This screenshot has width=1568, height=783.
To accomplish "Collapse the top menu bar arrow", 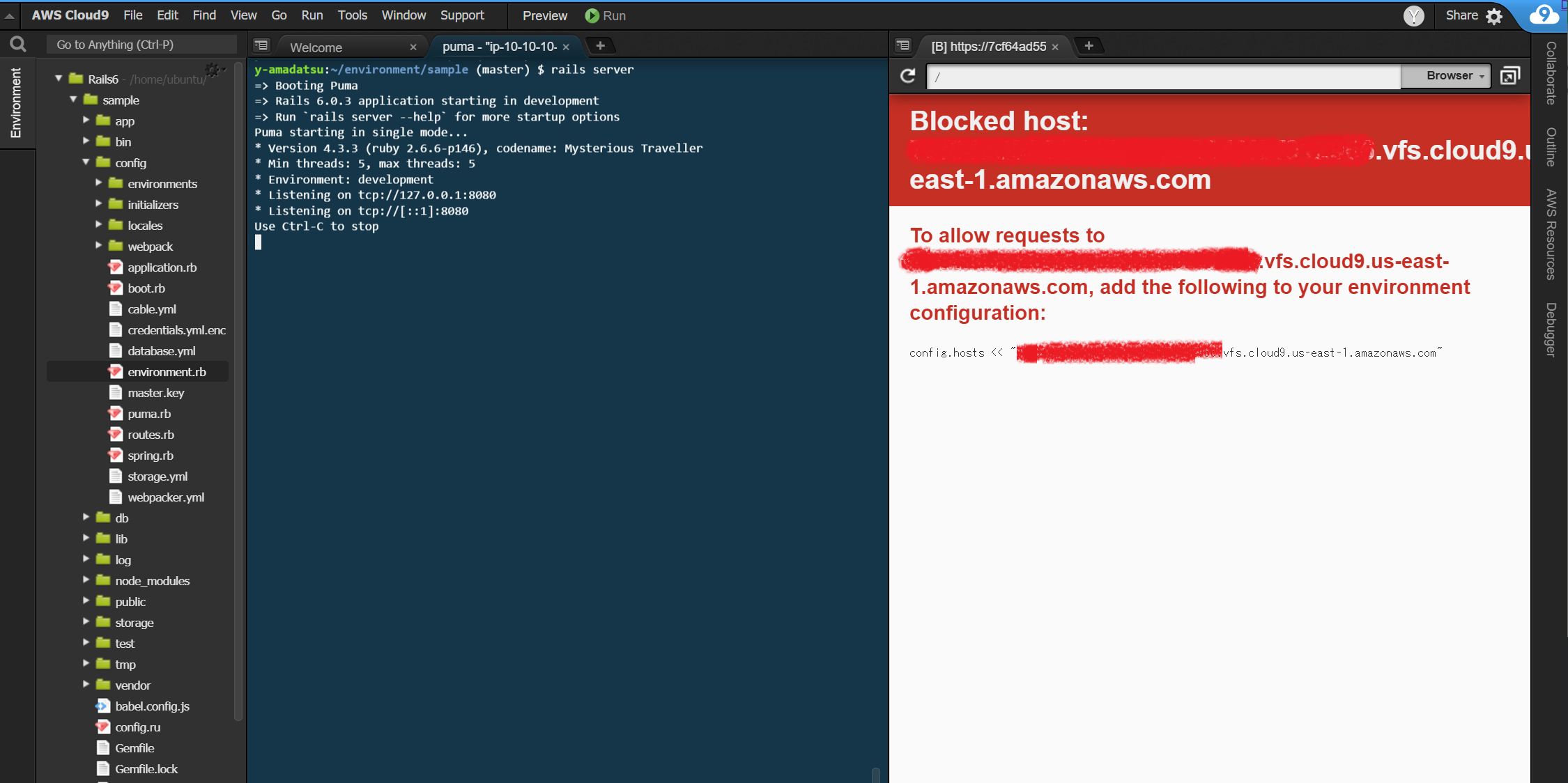I will tap(10, 15).
